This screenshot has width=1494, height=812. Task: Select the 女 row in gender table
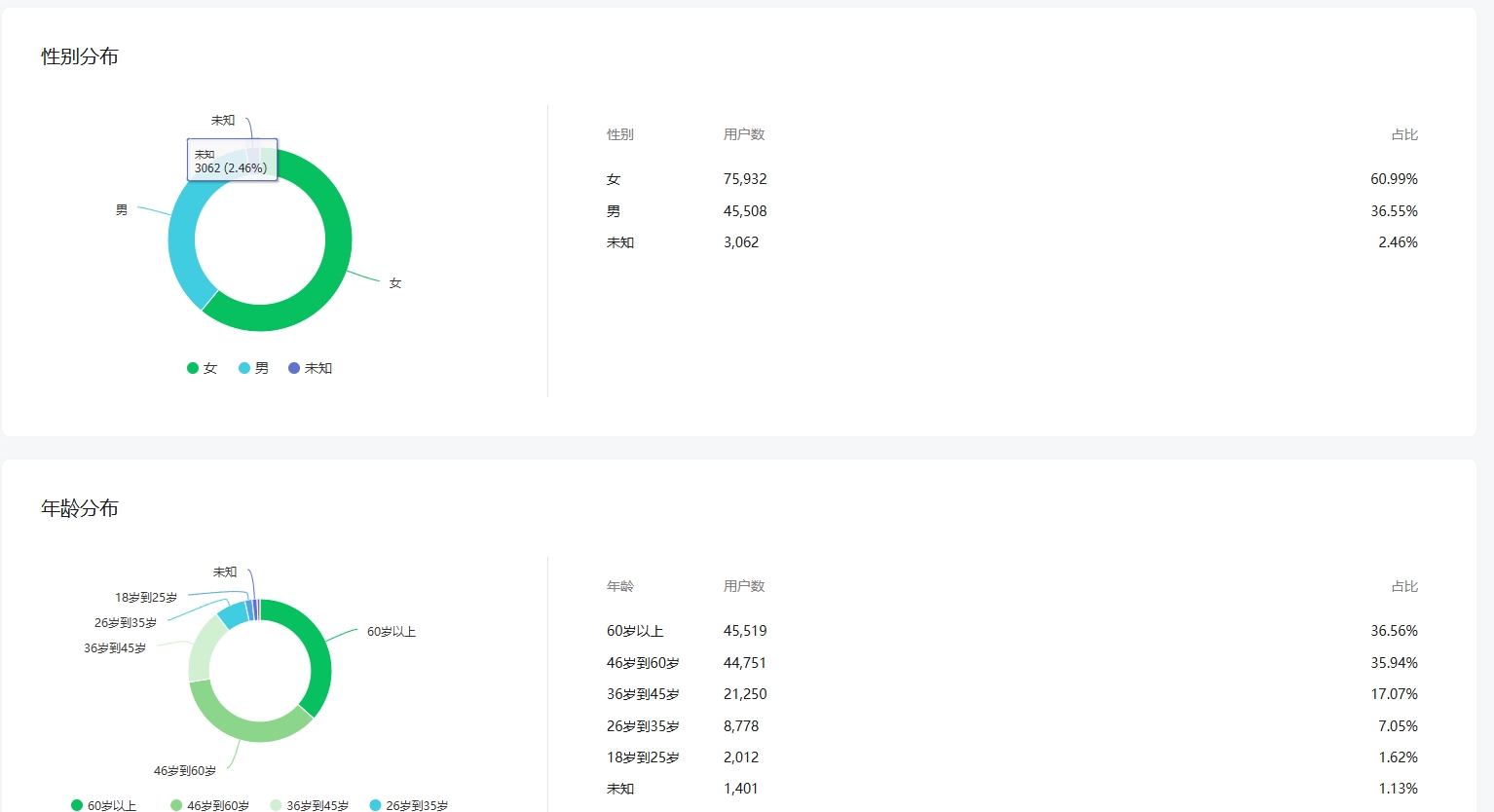click(x=1012, y=179)
